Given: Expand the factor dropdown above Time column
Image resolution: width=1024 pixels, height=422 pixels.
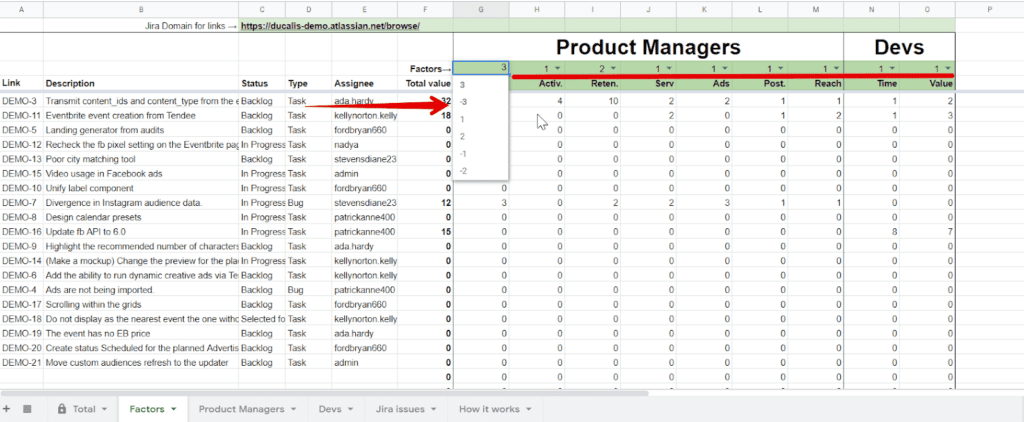Looking at the screenshot, I should click(895, 68).
